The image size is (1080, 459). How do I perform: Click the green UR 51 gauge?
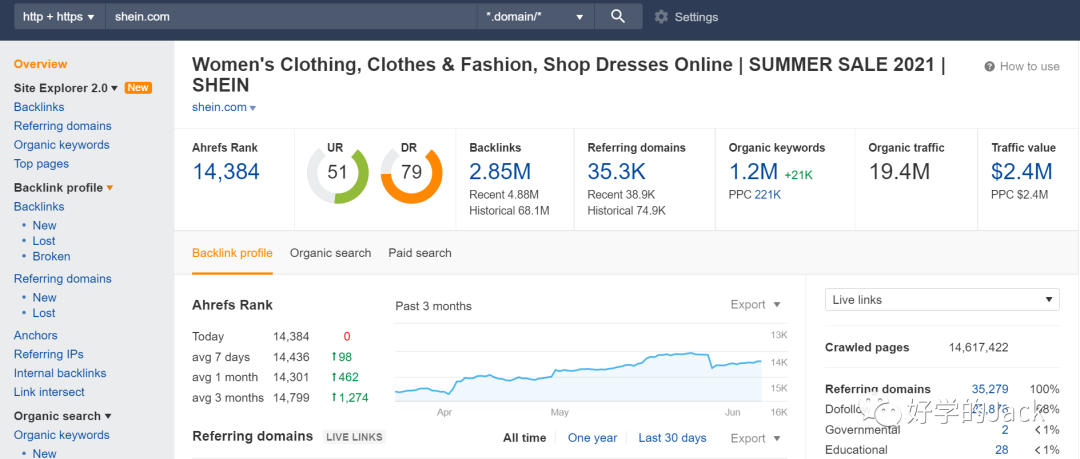click(x=338, y=172)
